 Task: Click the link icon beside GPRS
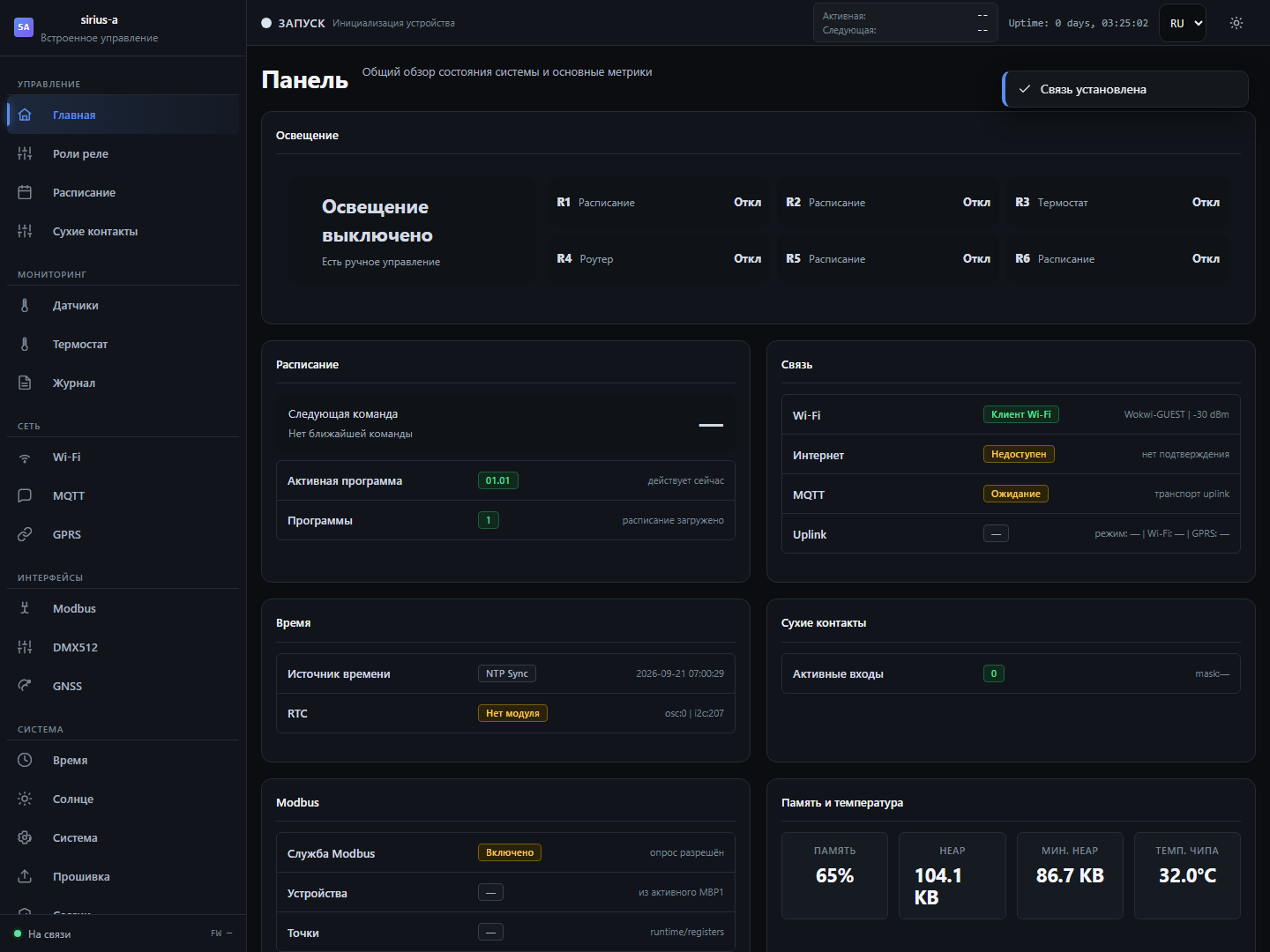coord(25,534)
